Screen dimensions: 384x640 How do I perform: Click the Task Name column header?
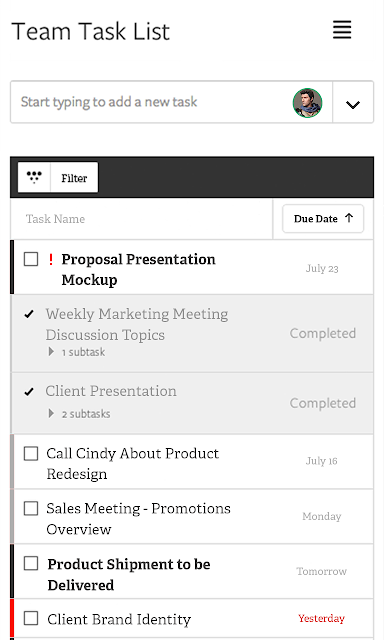point(55,219)
